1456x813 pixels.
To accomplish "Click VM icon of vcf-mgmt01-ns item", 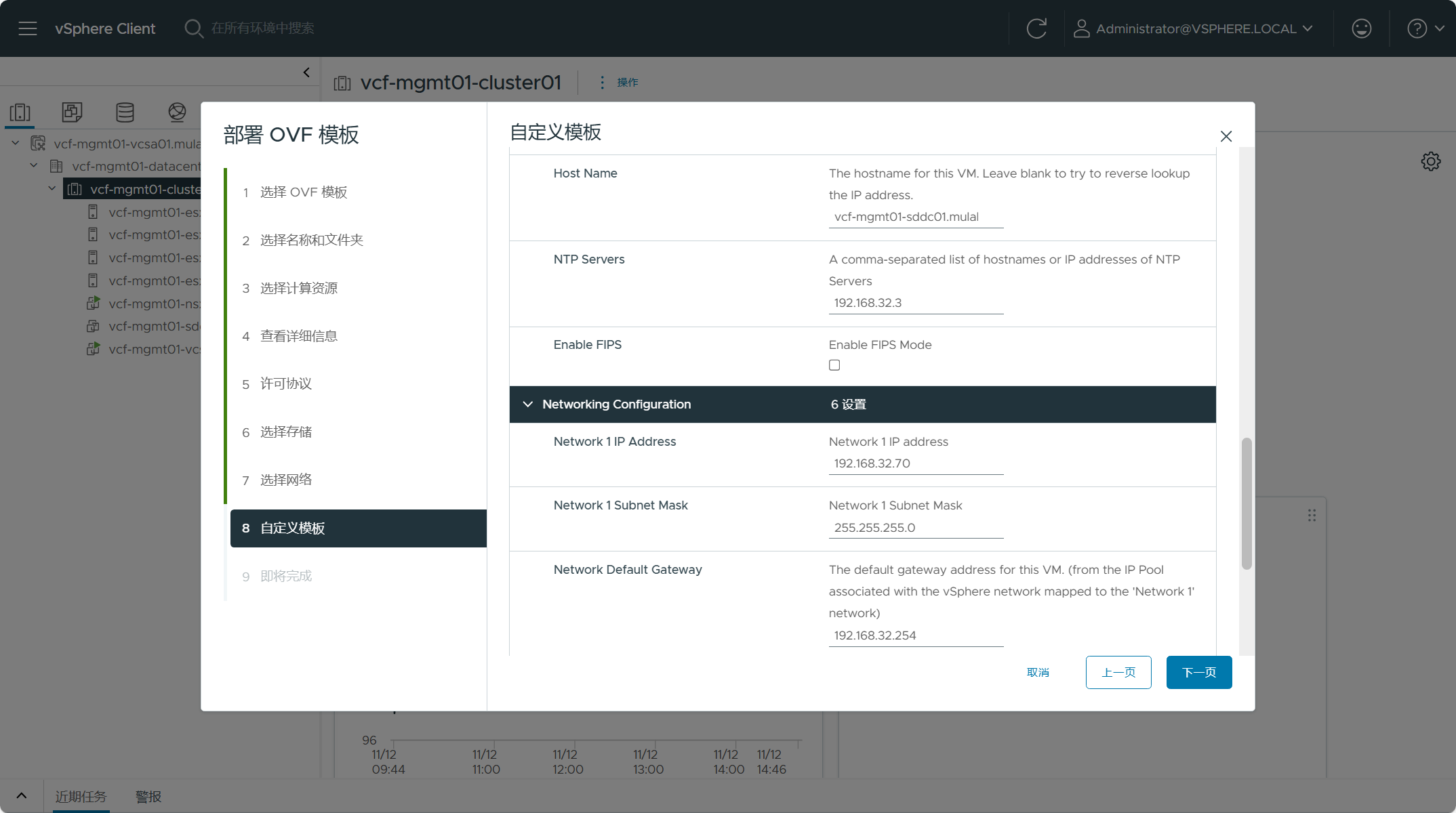I will pos(94,303).
